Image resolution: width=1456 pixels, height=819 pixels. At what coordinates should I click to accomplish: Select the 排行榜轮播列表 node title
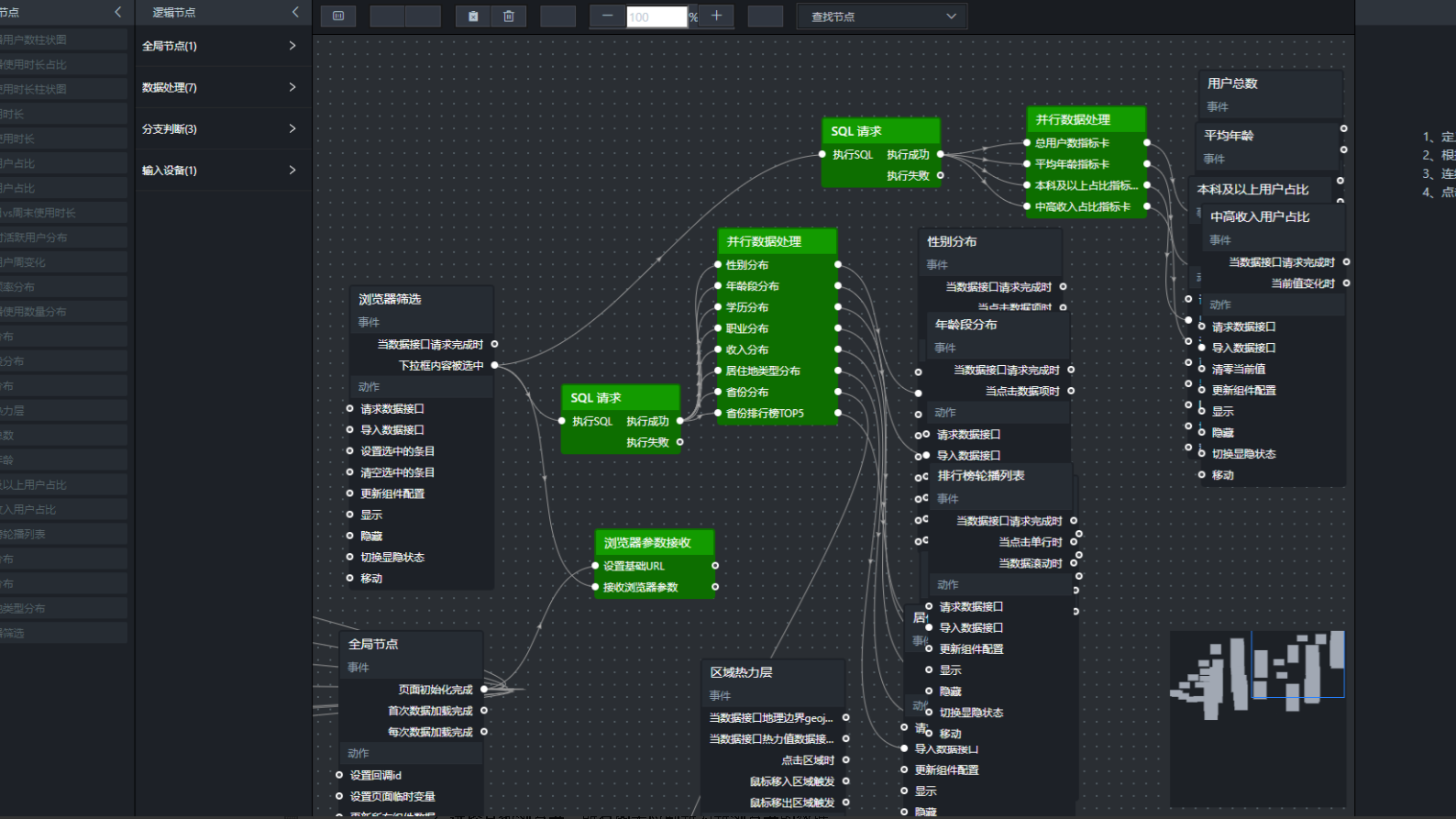coord(981,476)
